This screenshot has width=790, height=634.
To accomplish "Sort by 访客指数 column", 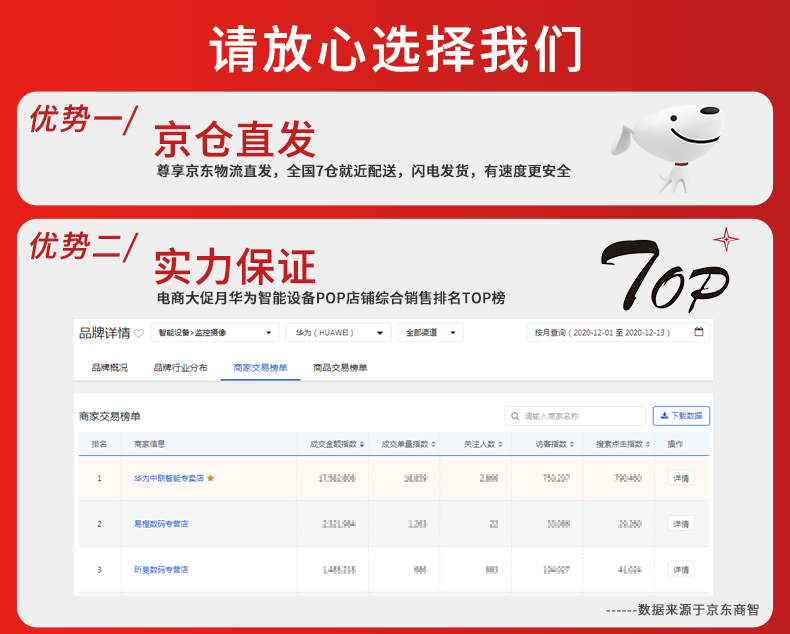I will click(555, 444).
